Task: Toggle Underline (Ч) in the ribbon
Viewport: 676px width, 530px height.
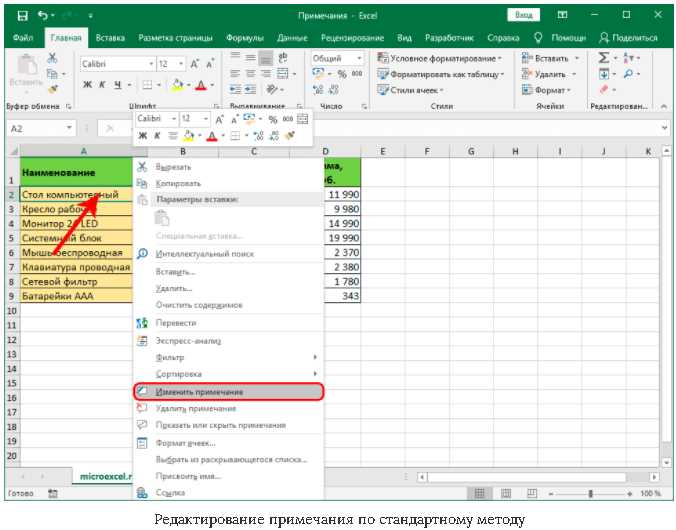Action: point(118,85)
